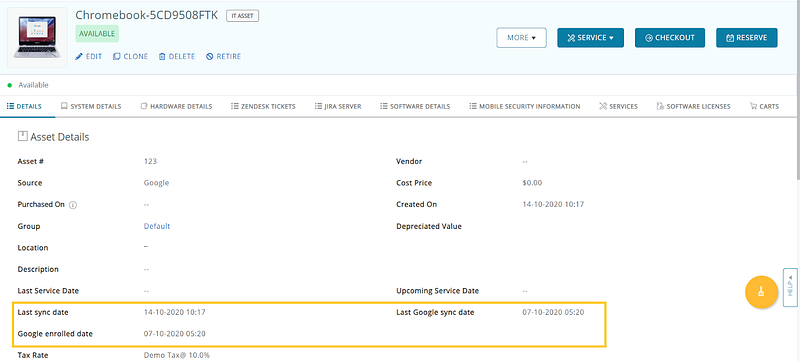The width and height of the screenshot is (800, 361).
Task: Open the Carts tab
Action: (x=764, y=107)
